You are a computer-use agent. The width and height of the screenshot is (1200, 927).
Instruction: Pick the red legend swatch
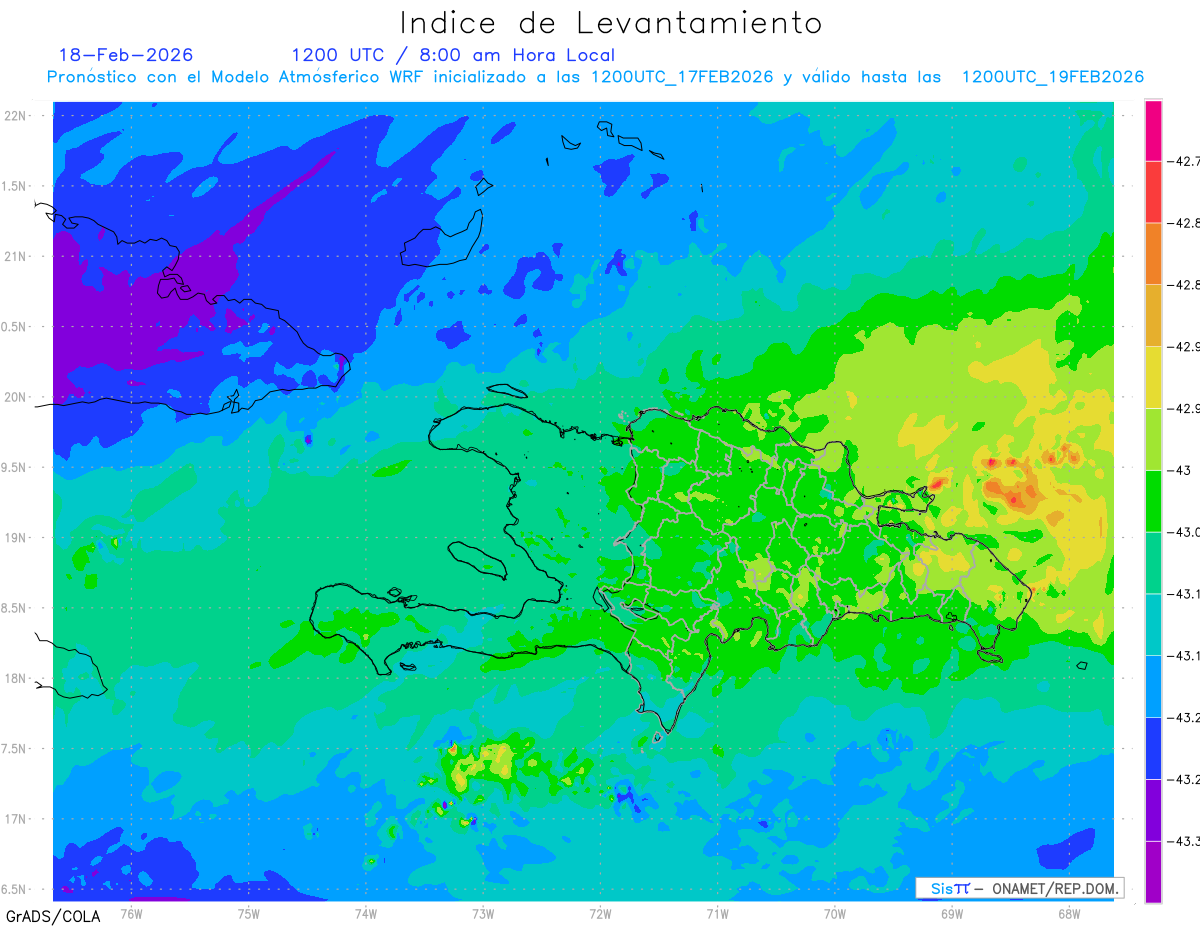(1153, 192)
